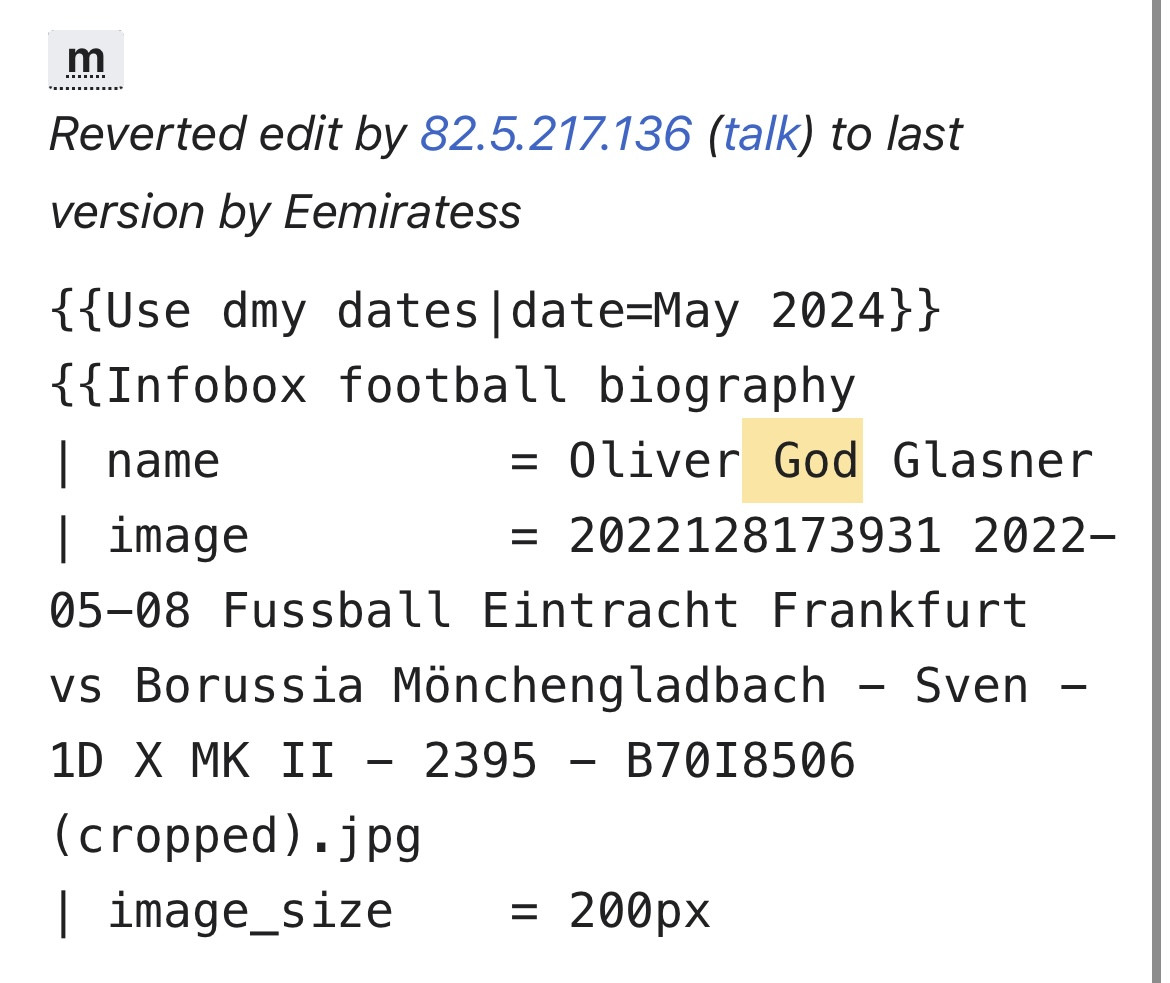Click the word "Glasner" in the name value
The image size is (1170, 983).
[x=992, y=461]
